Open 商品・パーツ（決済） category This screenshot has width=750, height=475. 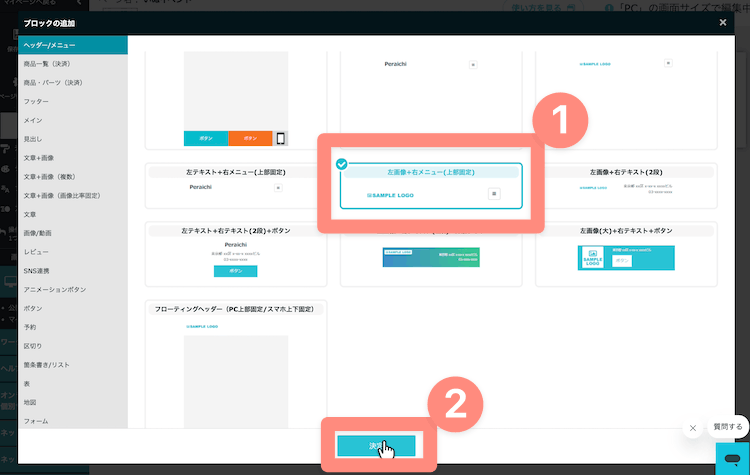tap(73, 83)
